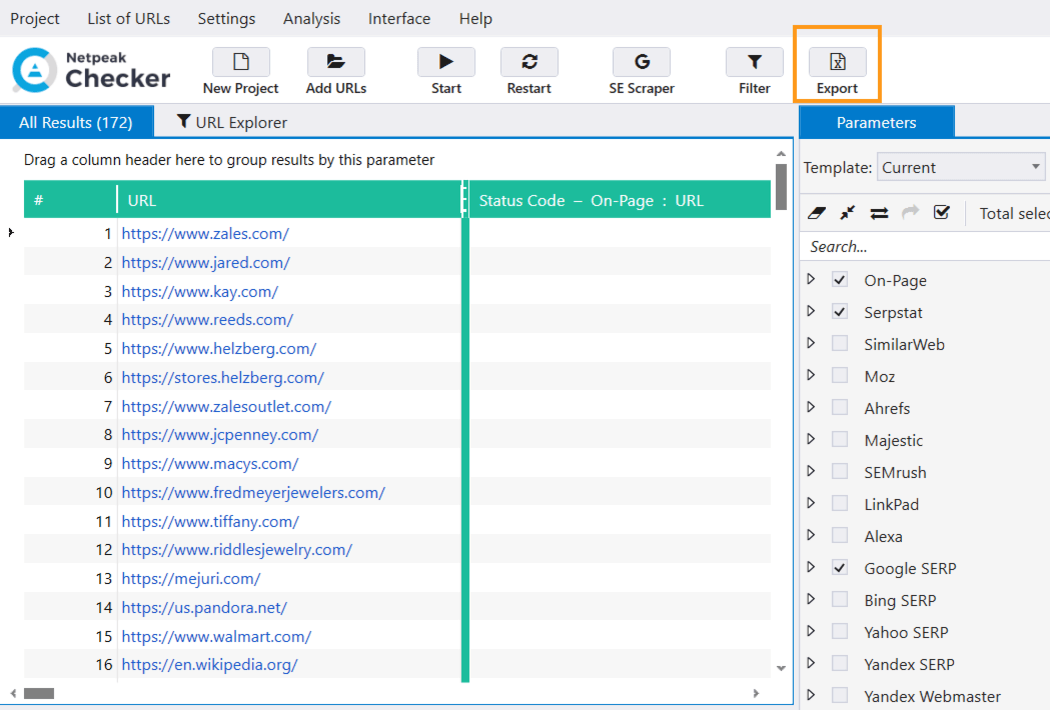The width and height of the screenshot is (1050, 710).
Task: Open the https://us.pandora.net/ link
Action: pyautogui.click(x=204, y=608)
